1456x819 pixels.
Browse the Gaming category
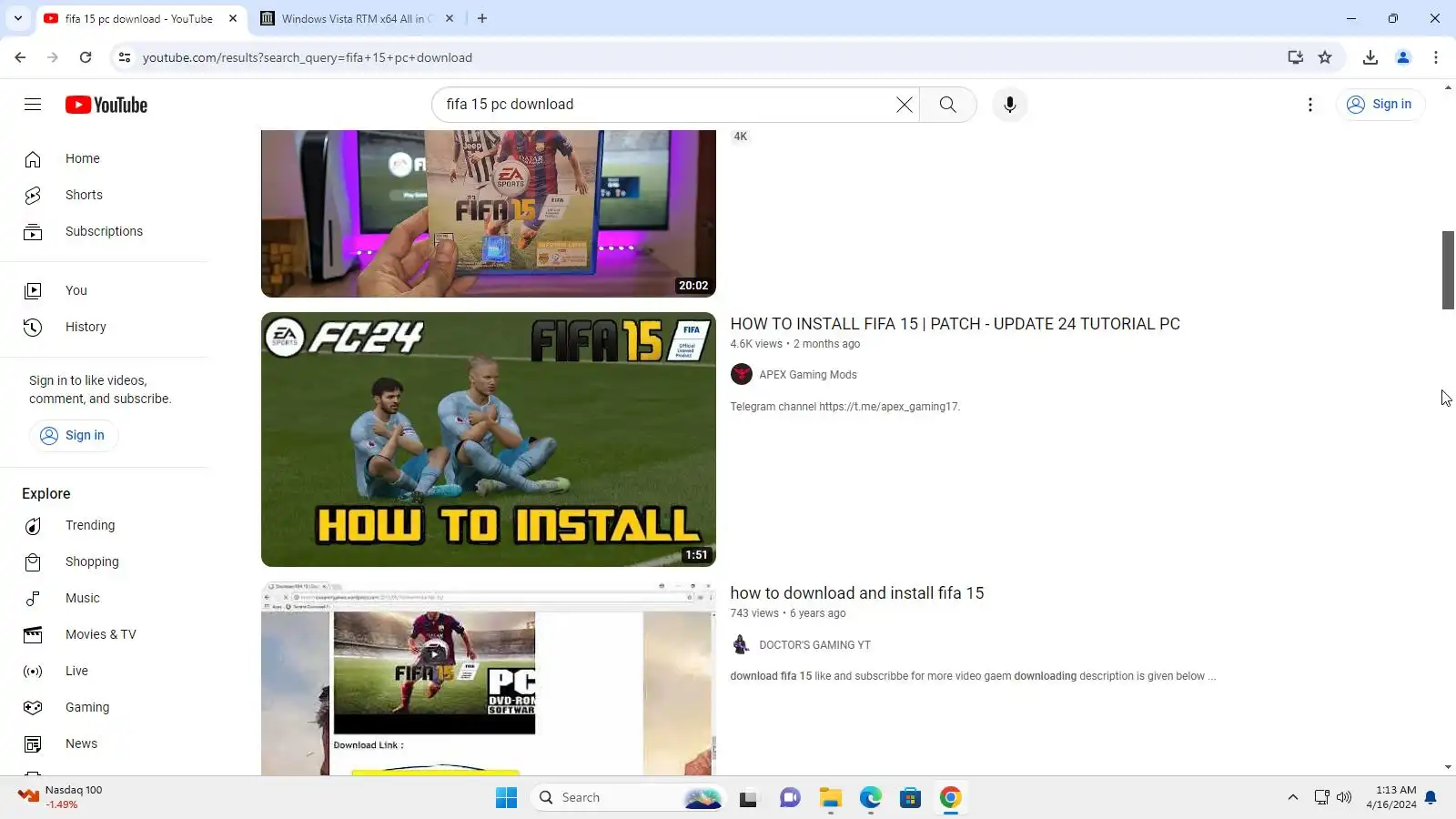[x=106, y=707]
